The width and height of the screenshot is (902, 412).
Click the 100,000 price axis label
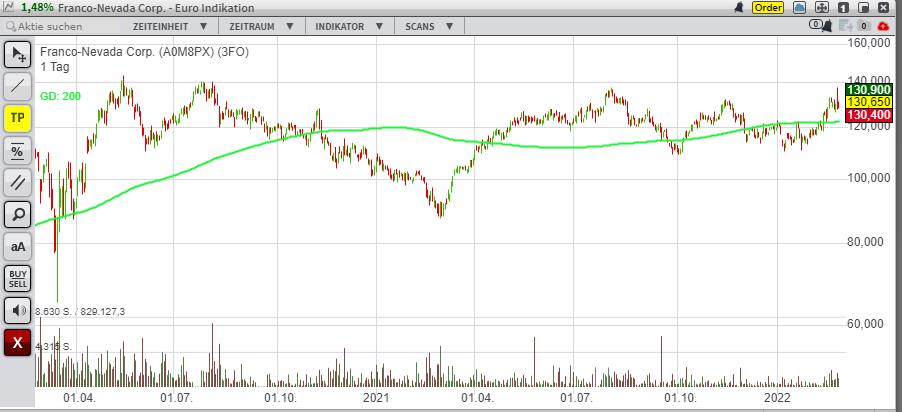(867, 178)
